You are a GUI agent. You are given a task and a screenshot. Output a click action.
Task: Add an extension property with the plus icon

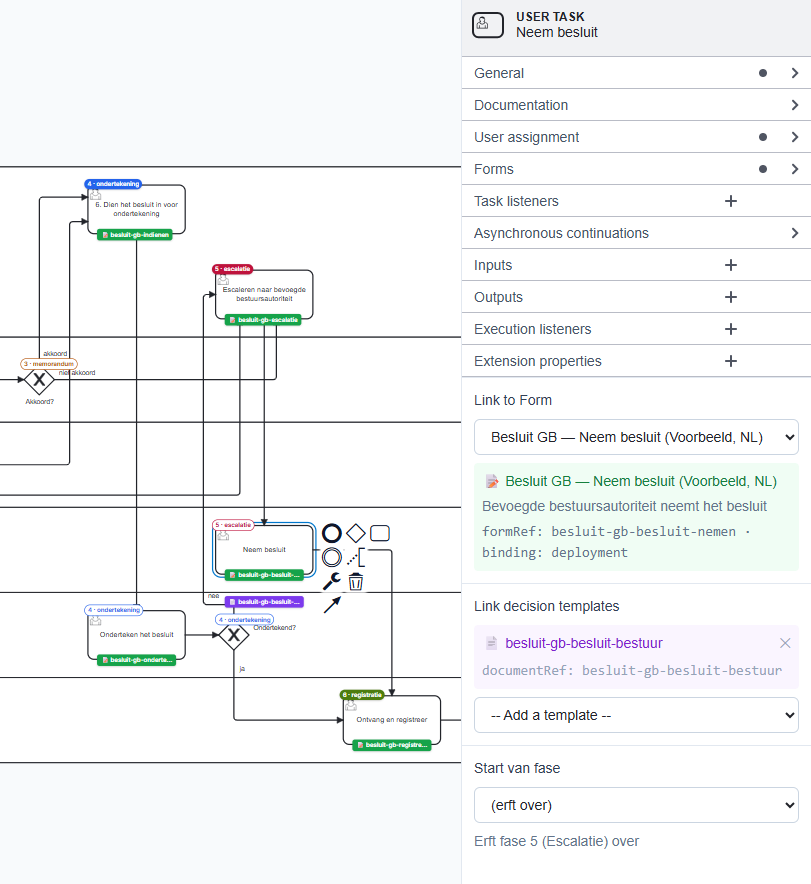(730, 361)
